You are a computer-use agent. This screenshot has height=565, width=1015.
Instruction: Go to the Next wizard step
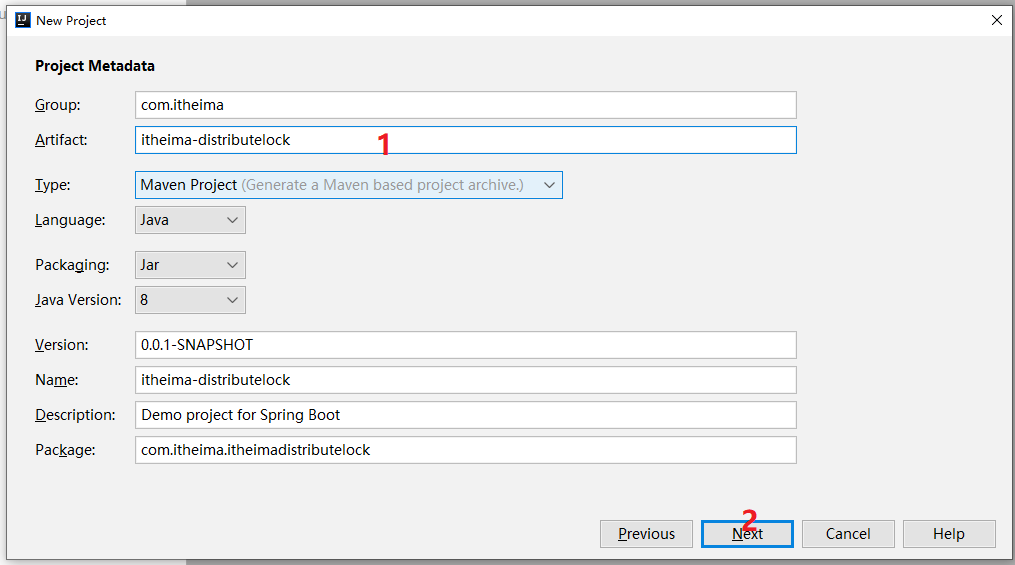click(747, 534)
